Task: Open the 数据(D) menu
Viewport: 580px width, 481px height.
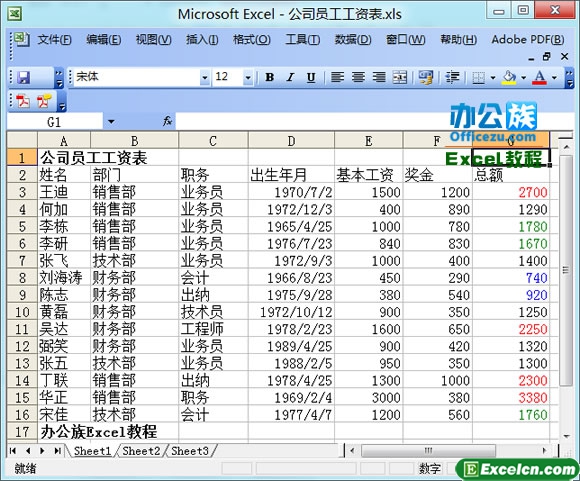Action: click(353, 39)
